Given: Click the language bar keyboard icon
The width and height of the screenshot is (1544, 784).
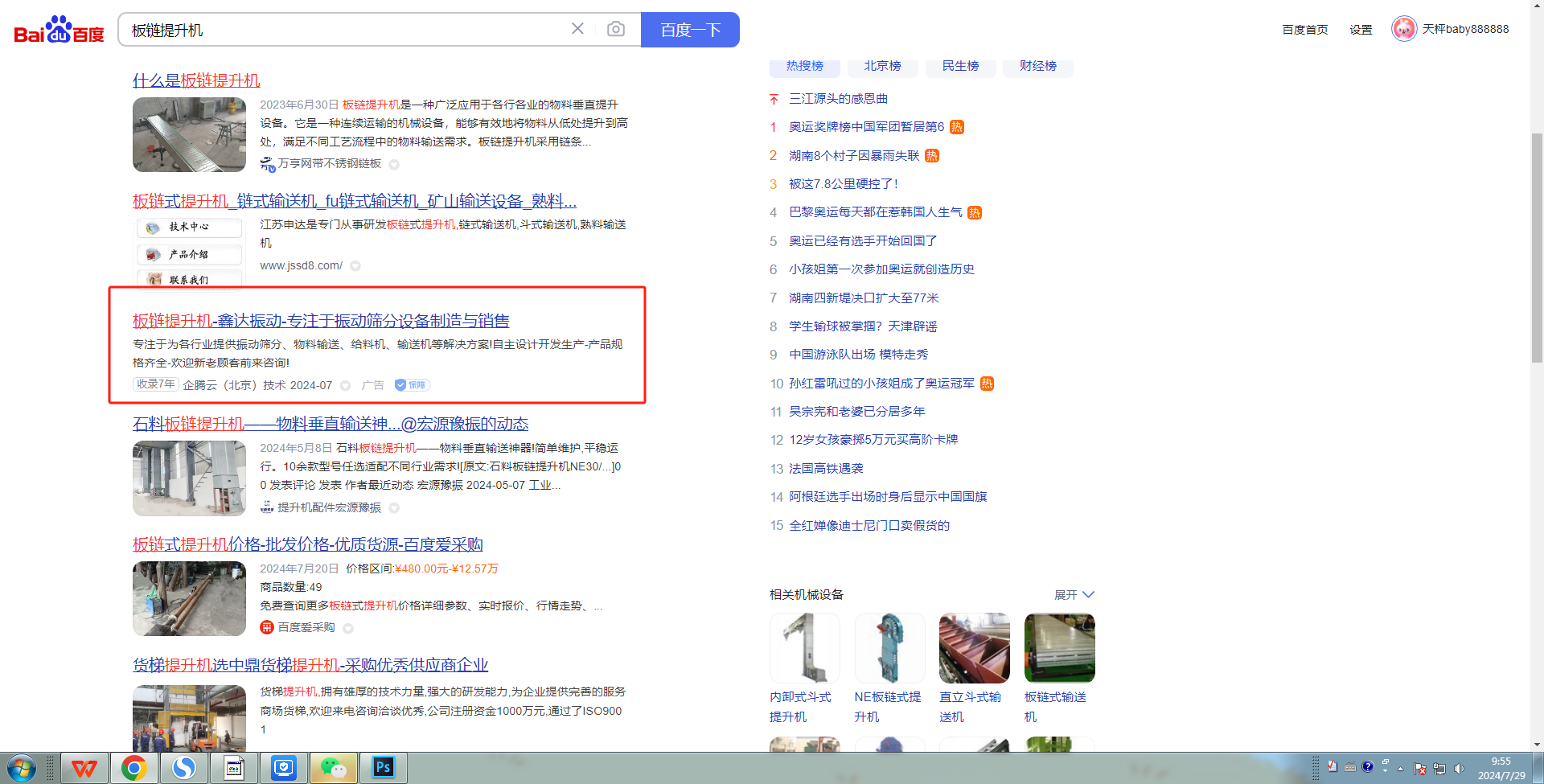Looking at the screenshot, I should [x=1350, y=766].
